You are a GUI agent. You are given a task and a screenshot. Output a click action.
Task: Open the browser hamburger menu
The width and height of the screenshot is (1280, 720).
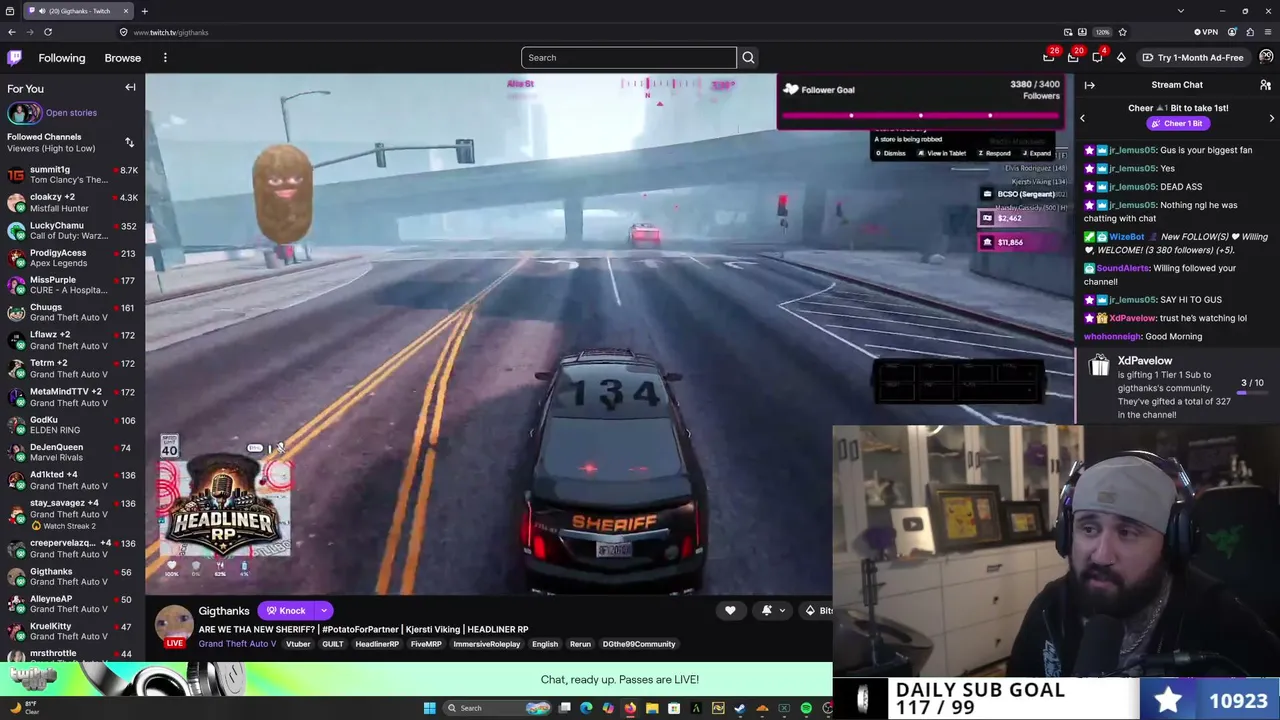1268,32
